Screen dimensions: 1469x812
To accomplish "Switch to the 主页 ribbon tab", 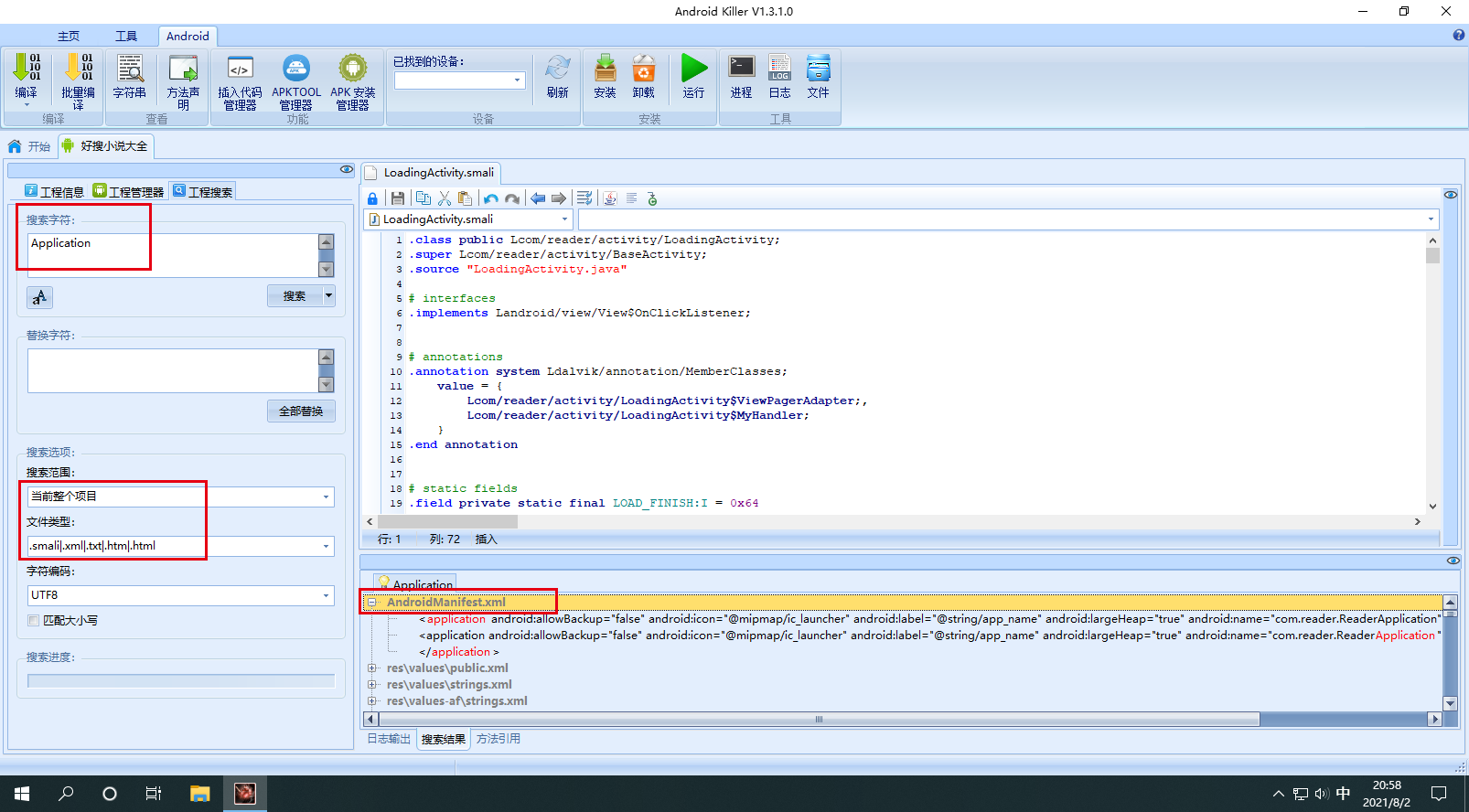I will 69,36.
